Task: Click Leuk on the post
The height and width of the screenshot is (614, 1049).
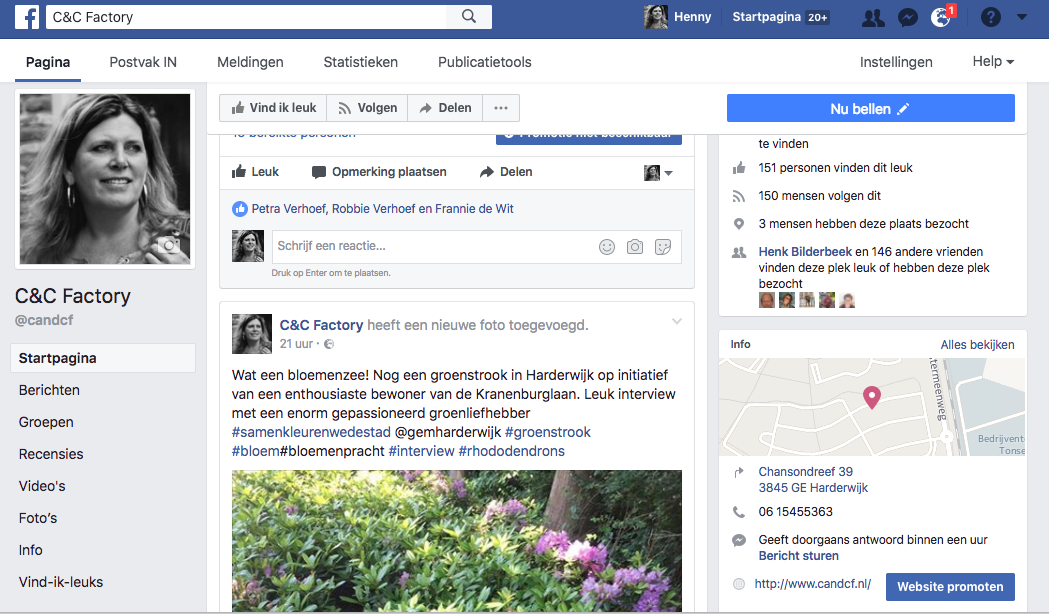Action: tap(255, 172)
